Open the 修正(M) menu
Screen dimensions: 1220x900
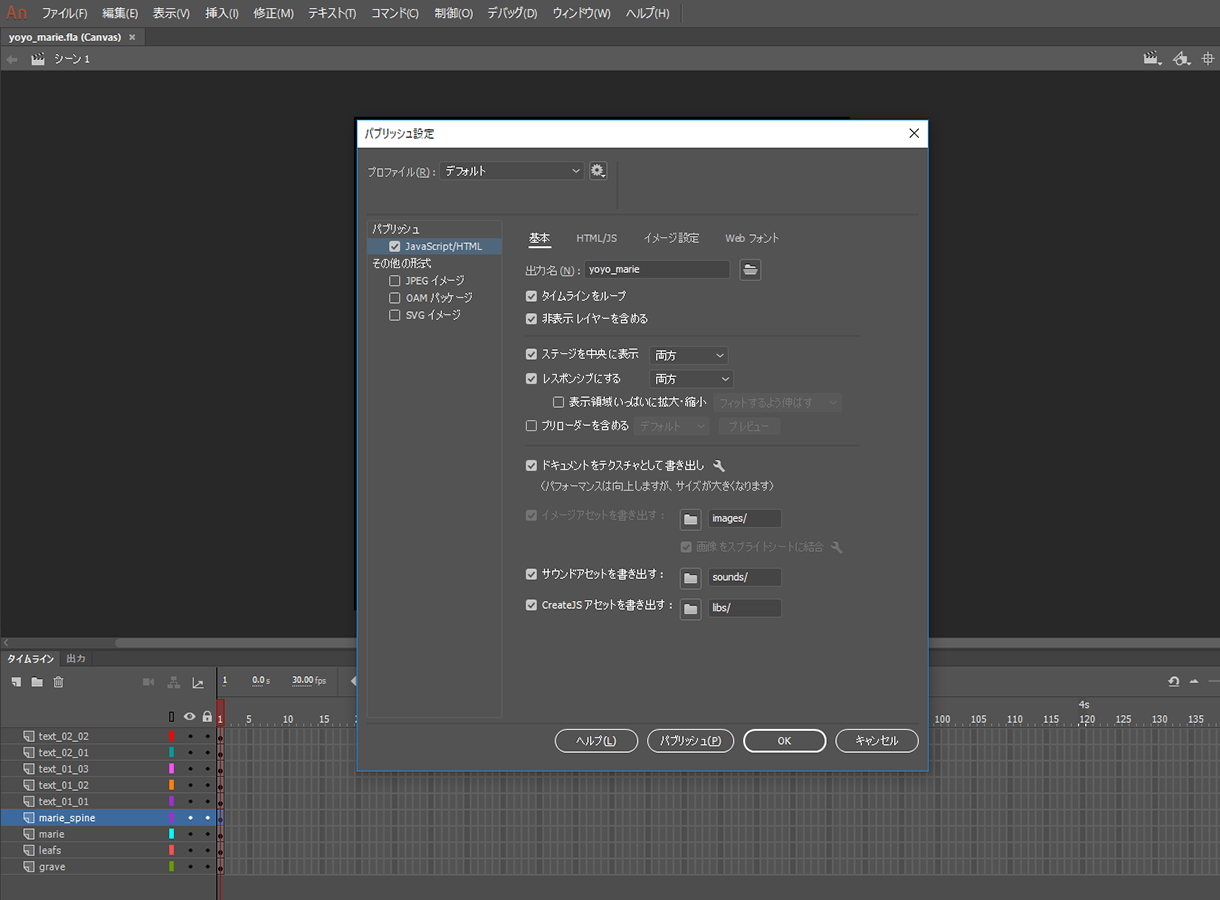(273, 13)
